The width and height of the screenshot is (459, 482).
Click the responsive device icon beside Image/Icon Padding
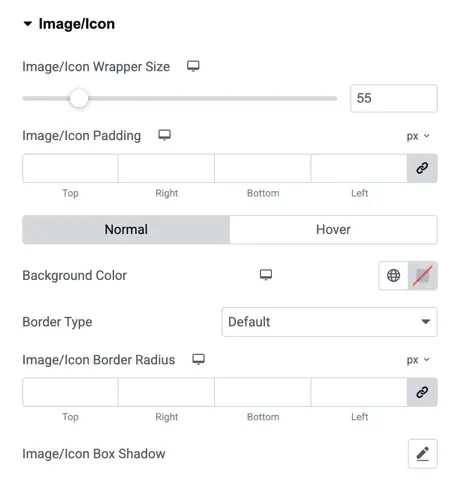[164, 135]
